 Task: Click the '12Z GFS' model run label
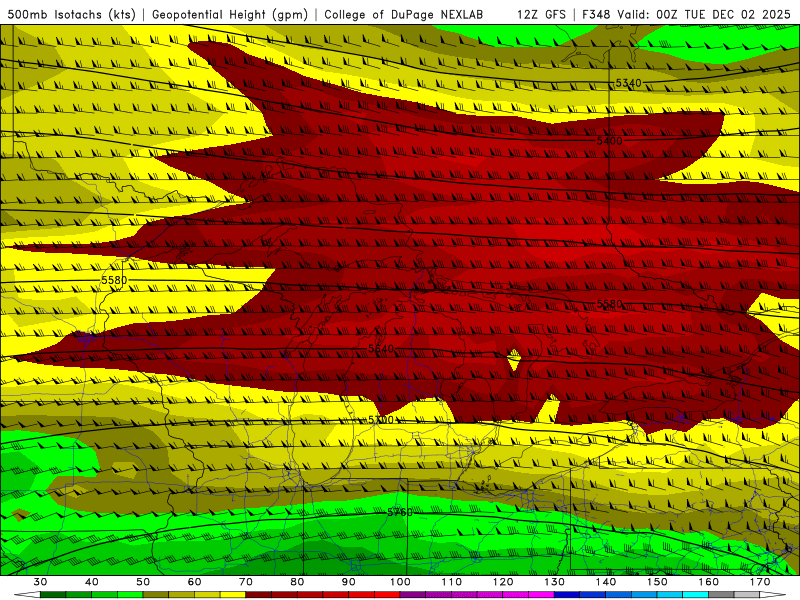click(x=541, y=14)
